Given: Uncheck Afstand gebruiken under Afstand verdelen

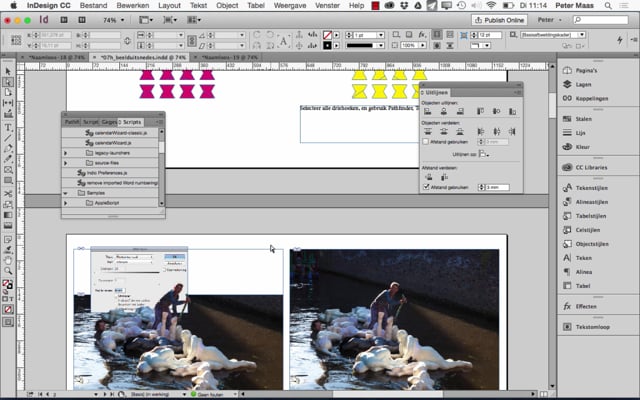Looking at the screenshot, I should coord(426,187).
